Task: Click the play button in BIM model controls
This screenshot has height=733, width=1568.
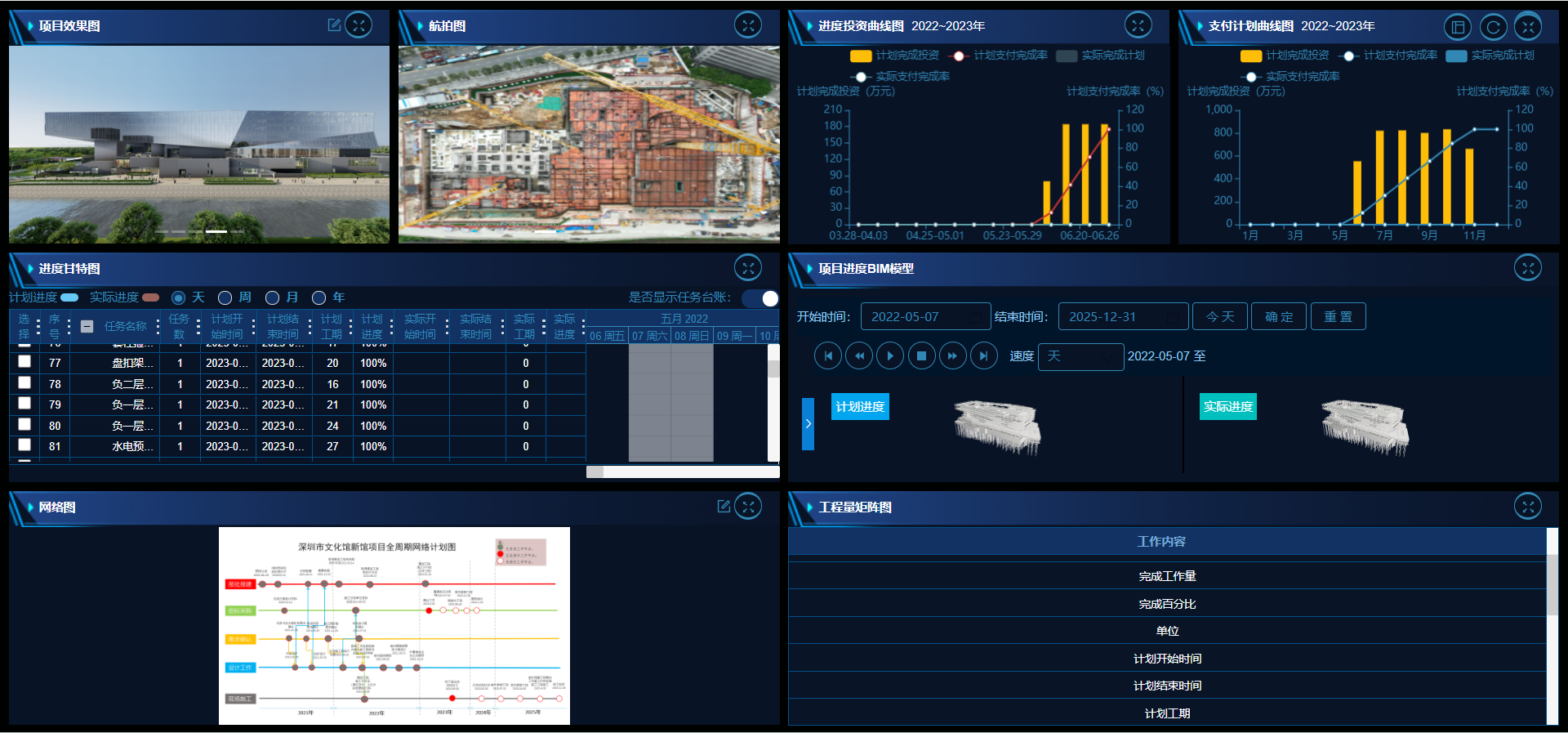Action: click(x=890, y=356)
